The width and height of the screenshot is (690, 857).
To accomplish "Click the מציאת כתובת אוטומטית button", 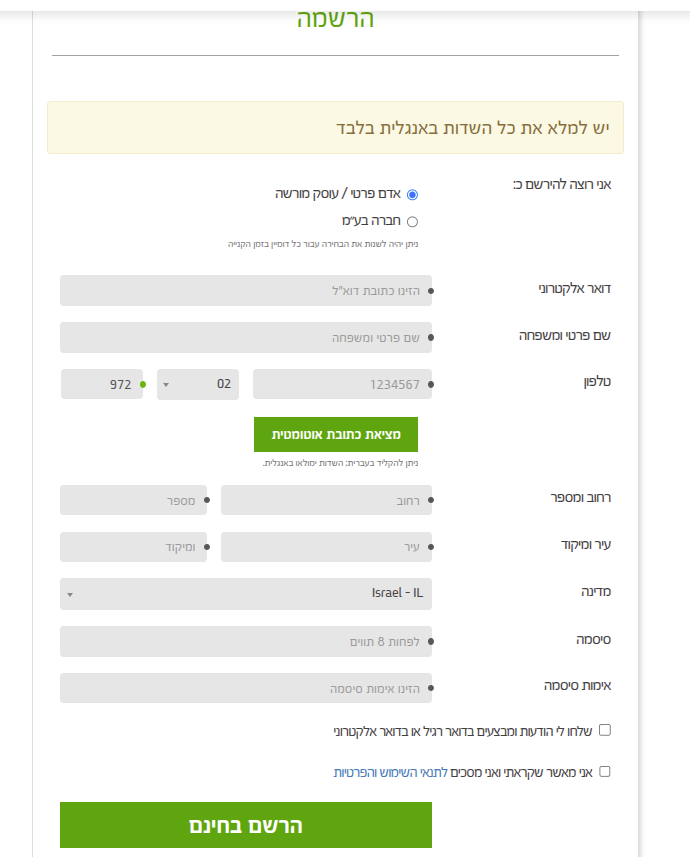I will [336, 435].
